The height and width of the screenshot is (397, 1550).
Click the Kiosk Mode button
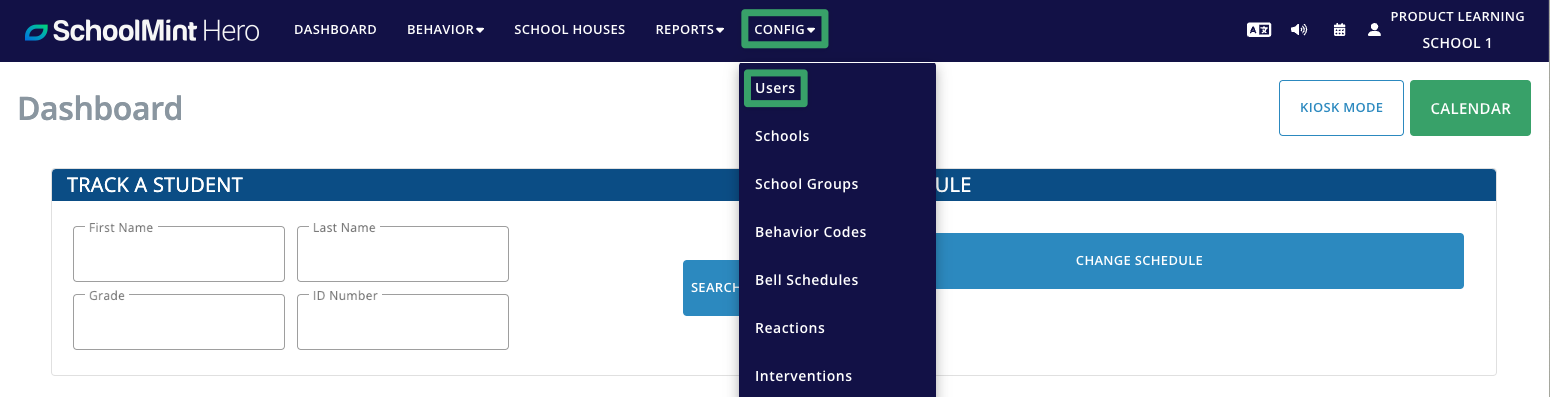point(1341,108)
